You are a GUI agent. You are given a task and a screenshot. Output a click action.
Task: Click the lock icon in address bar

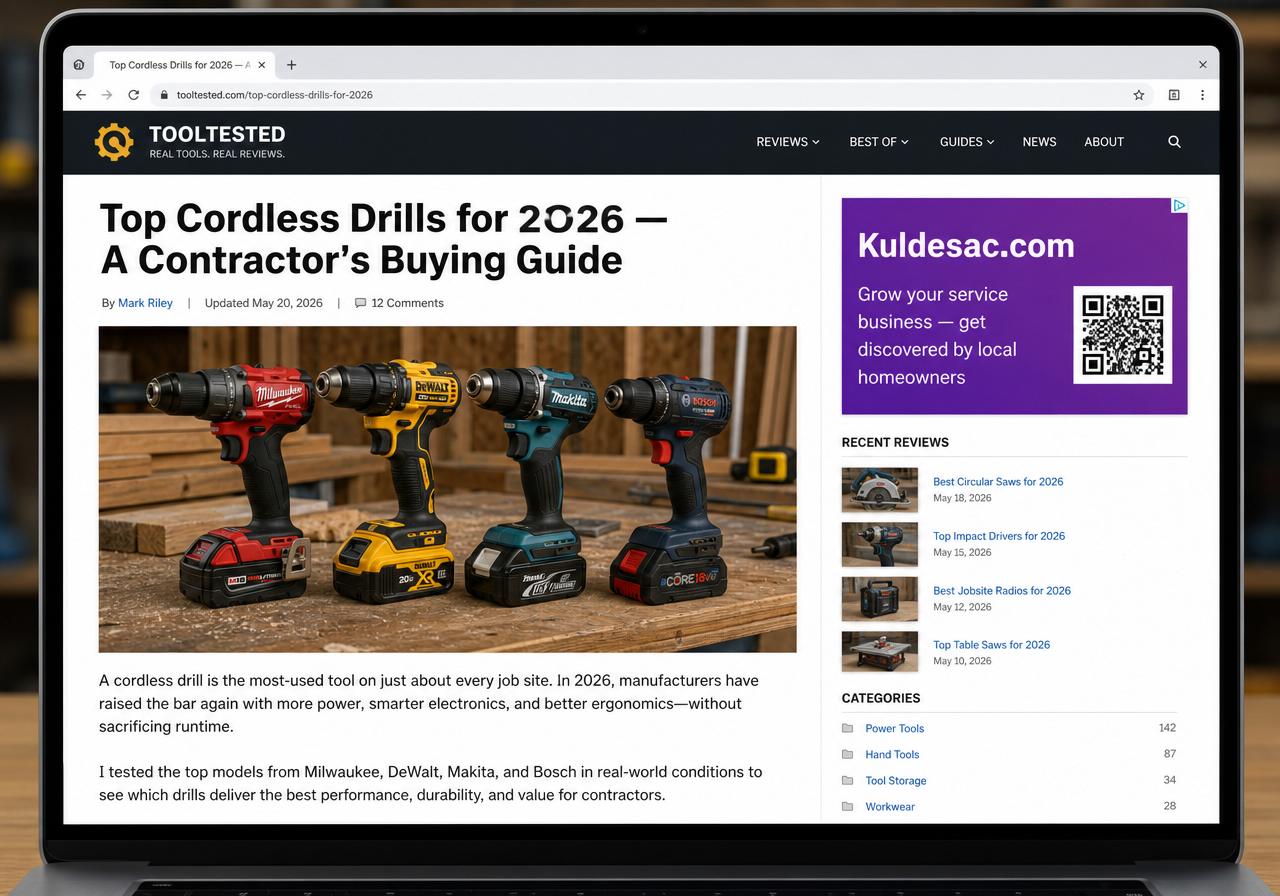(164, 95)
